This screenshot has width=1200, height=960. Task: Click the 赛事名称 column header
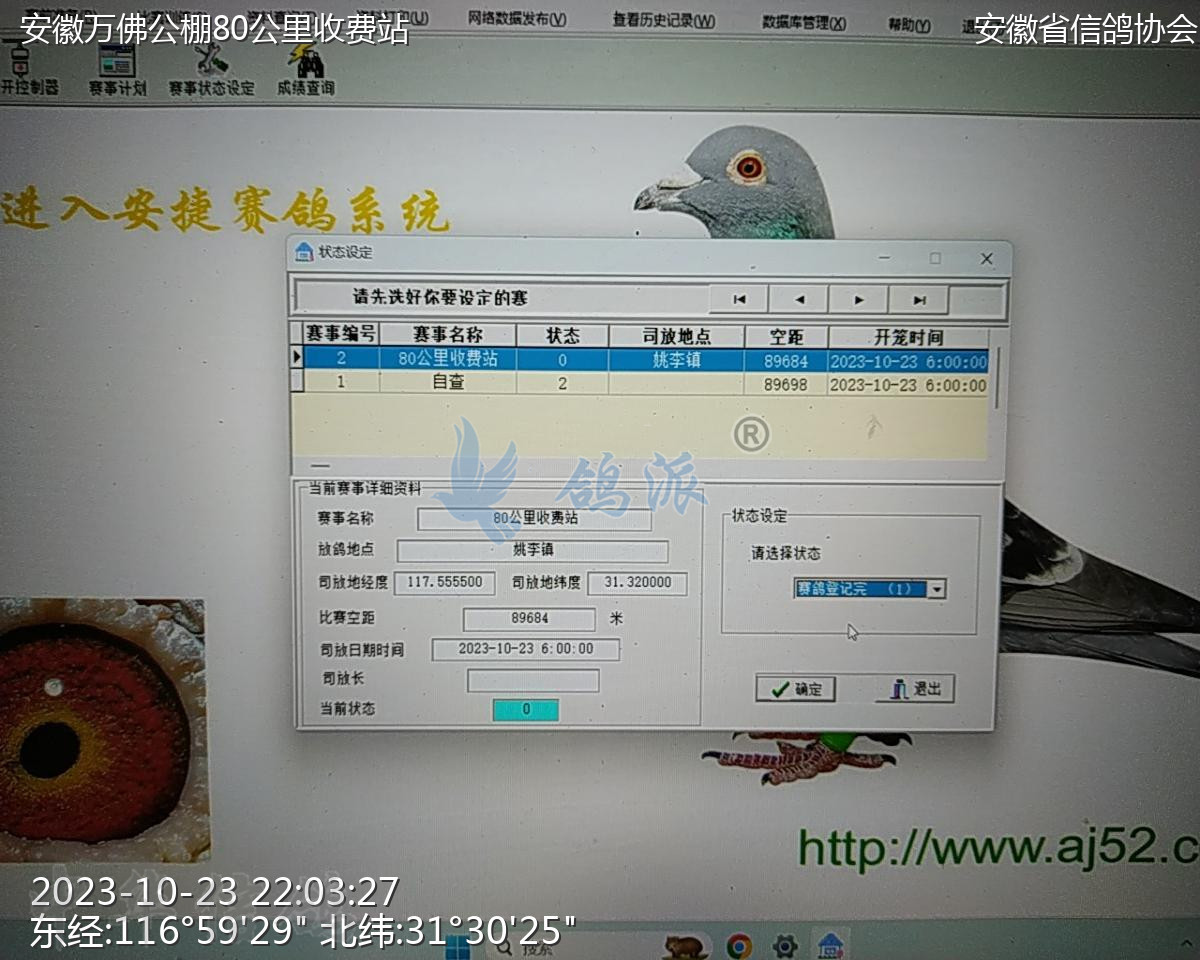tap(448, 335)
